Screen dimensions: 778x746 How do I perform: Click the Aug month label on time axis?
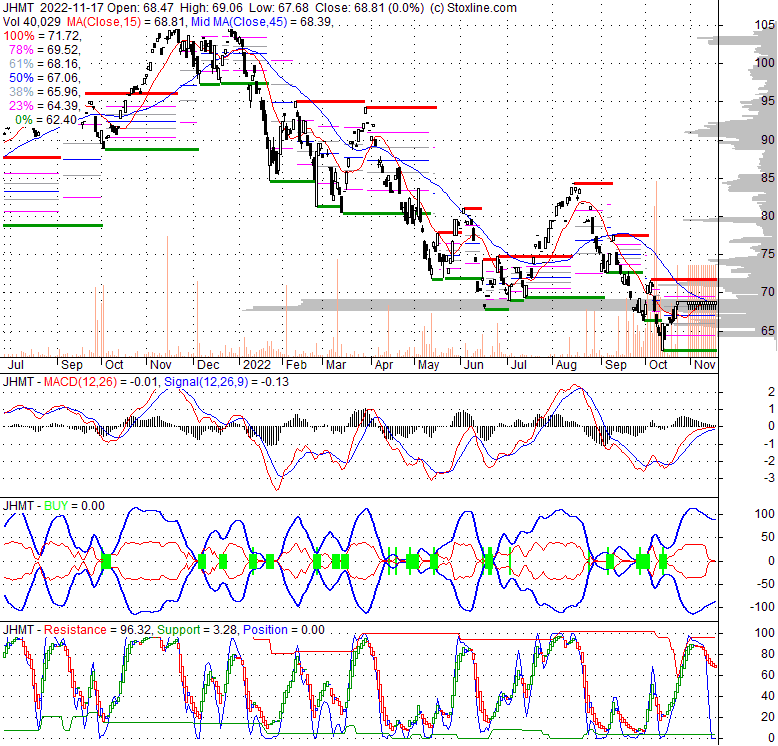[x=566, y=365]
